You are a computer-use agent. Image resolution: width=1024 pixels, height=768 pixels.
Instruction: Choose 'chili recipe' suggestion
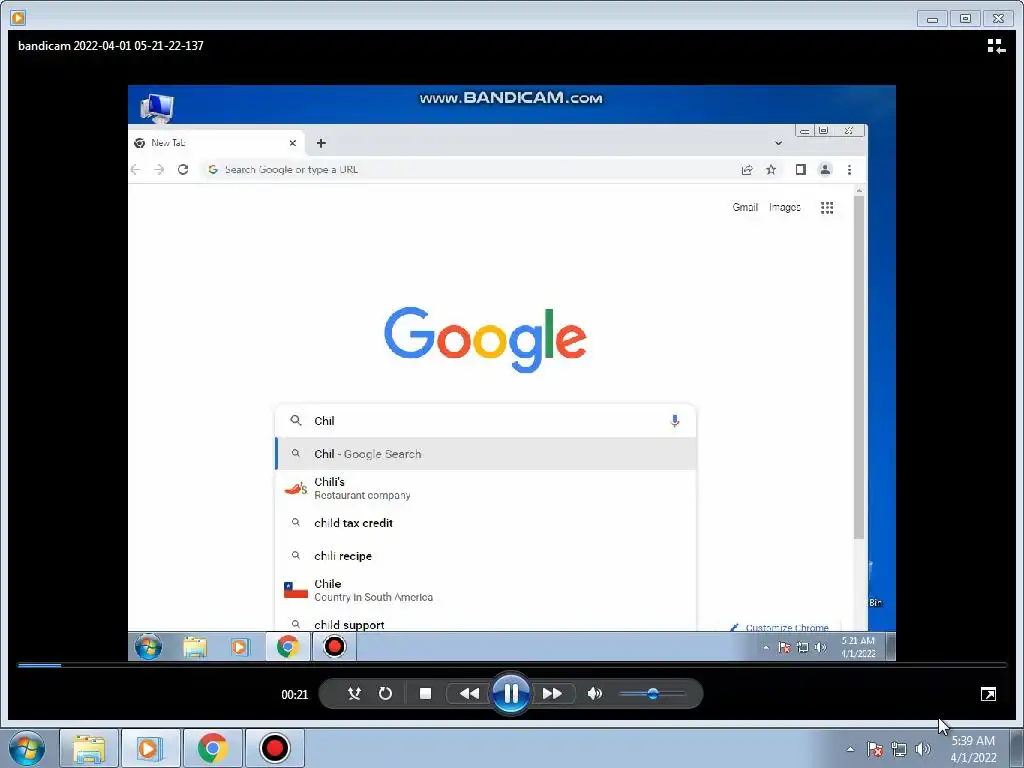485,556
